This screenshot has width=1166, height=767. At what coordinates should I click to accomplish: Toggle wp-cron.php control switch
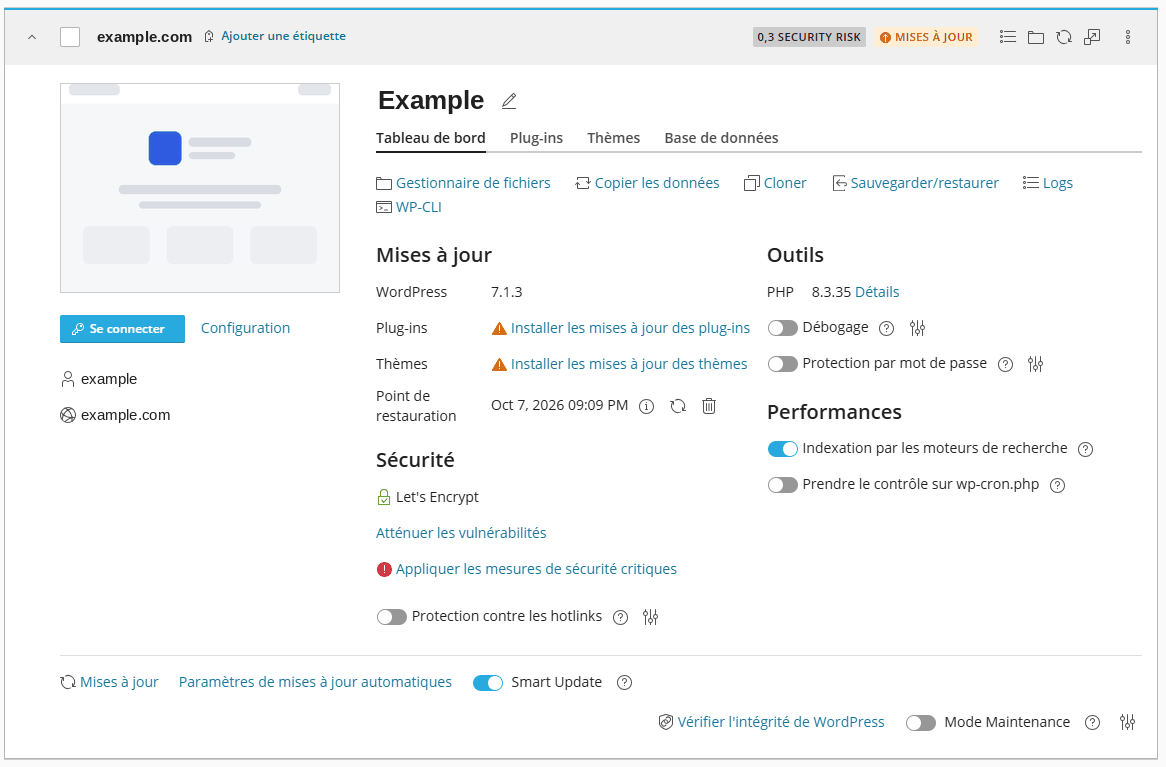(x=782, y=485)
